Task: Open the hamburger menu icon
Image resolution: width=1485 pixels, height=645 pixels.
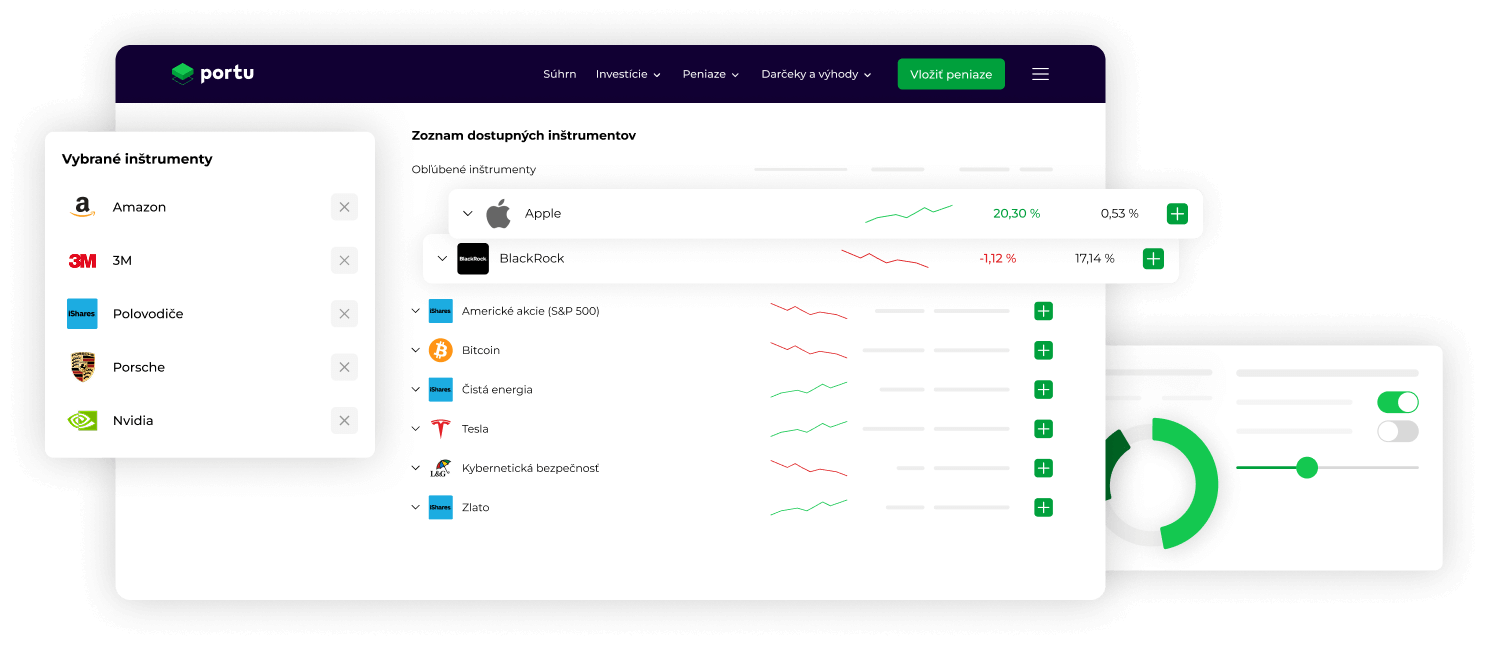Action: pos(1040,74)
